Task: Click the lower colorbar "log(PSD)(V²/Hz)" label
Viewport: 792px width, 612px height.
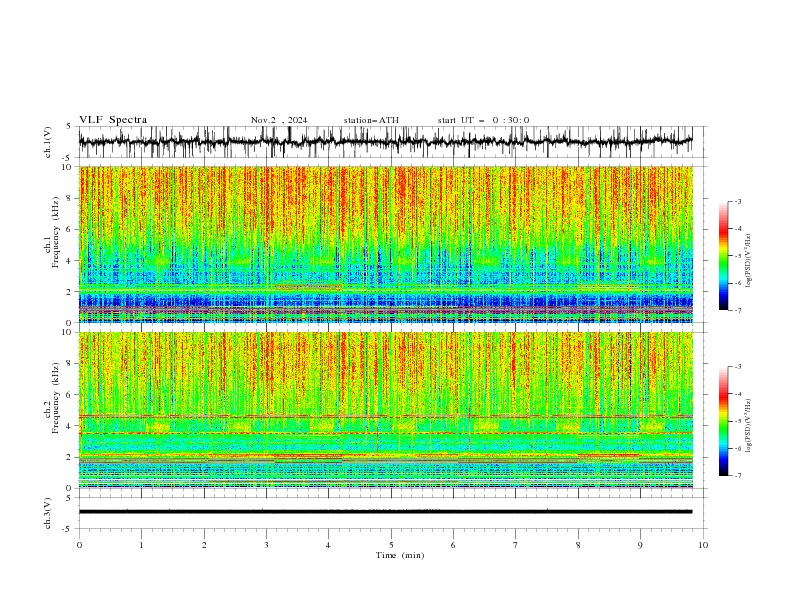Action: click(x=749, y=426)
